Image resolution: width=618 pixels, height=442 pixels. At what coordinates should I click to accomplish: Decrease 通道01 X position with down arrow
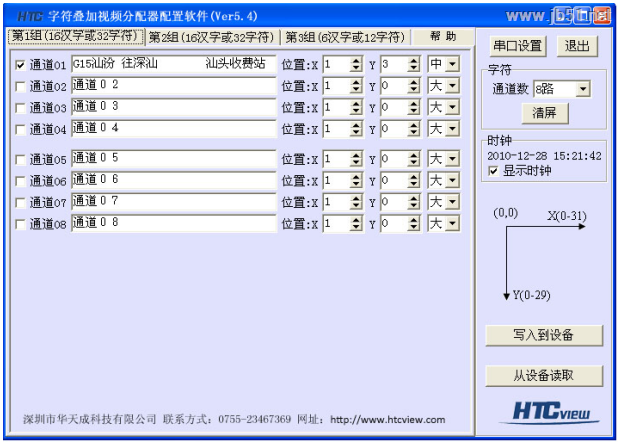click(356, 68)
